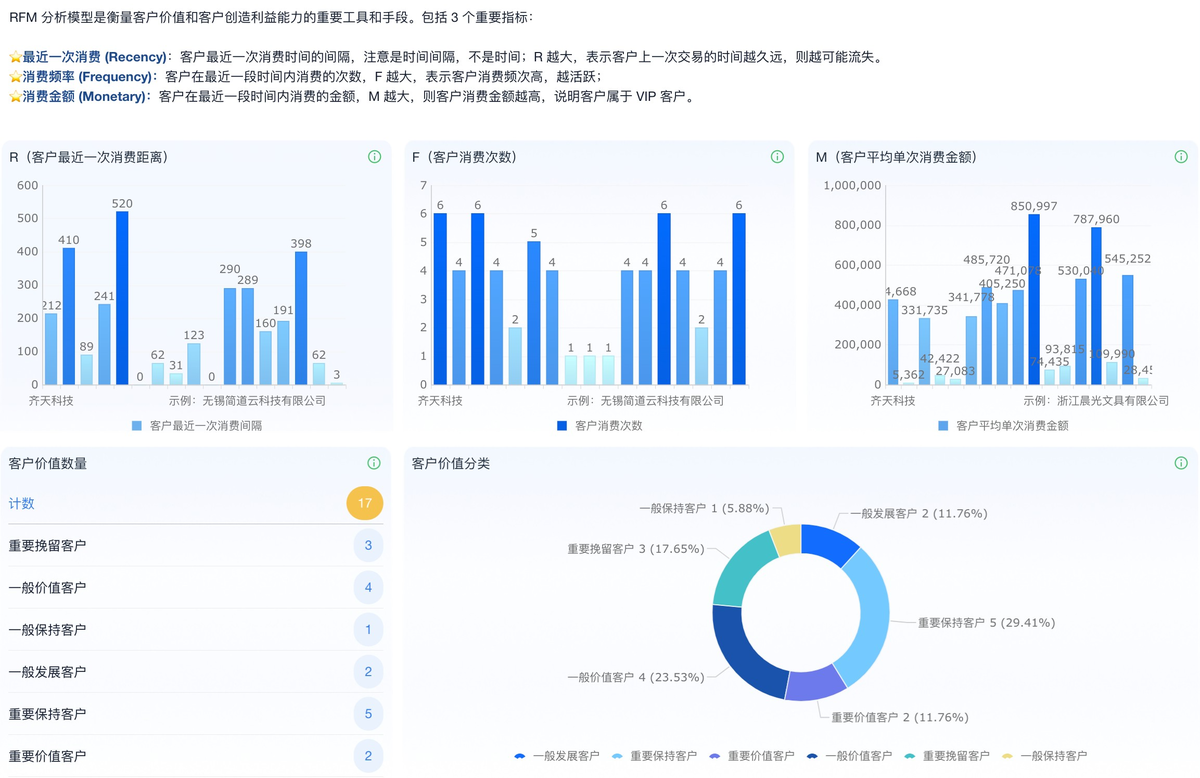The width and height of the screenshot is (1200, 778).
Task: Toggle 客户消费次数 legend in F chart
Action: [600, 425]
